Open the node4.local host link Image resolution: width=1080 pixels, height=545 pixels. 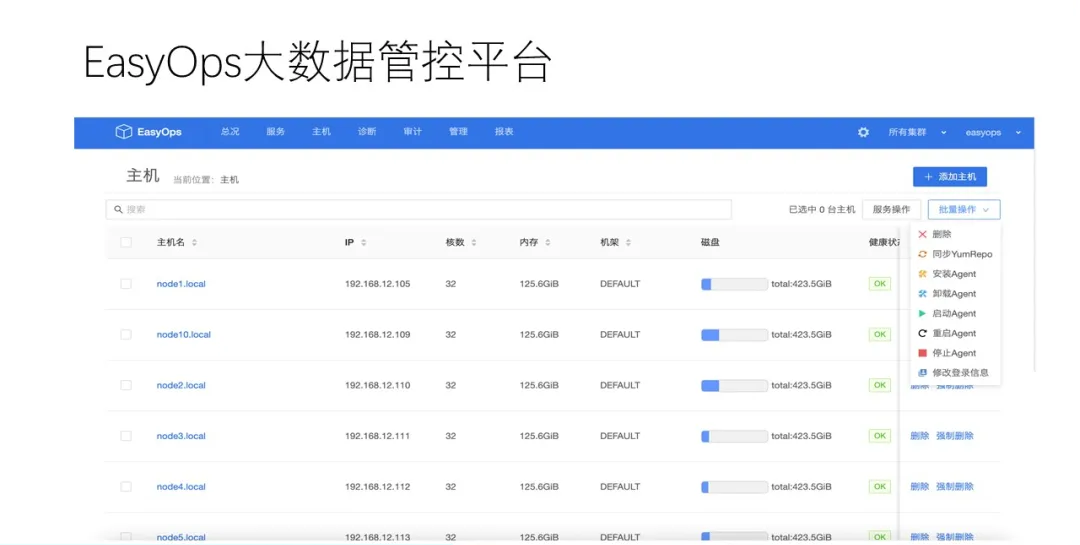click(181, 486)
